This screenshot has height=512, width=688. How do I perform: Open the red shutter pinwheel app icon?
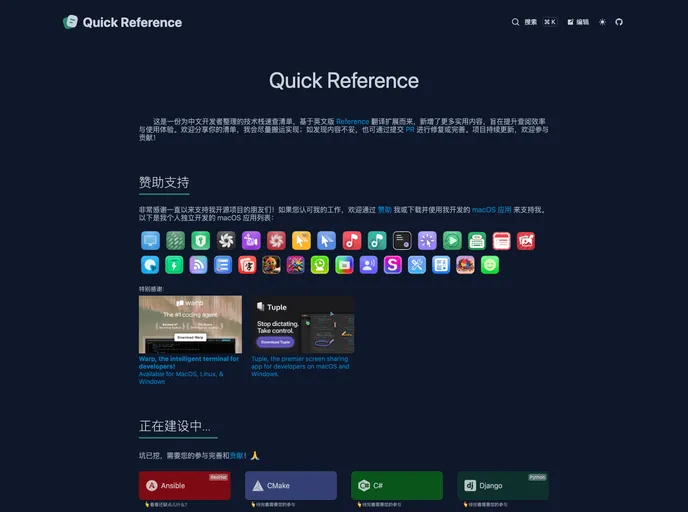point(276,241)
